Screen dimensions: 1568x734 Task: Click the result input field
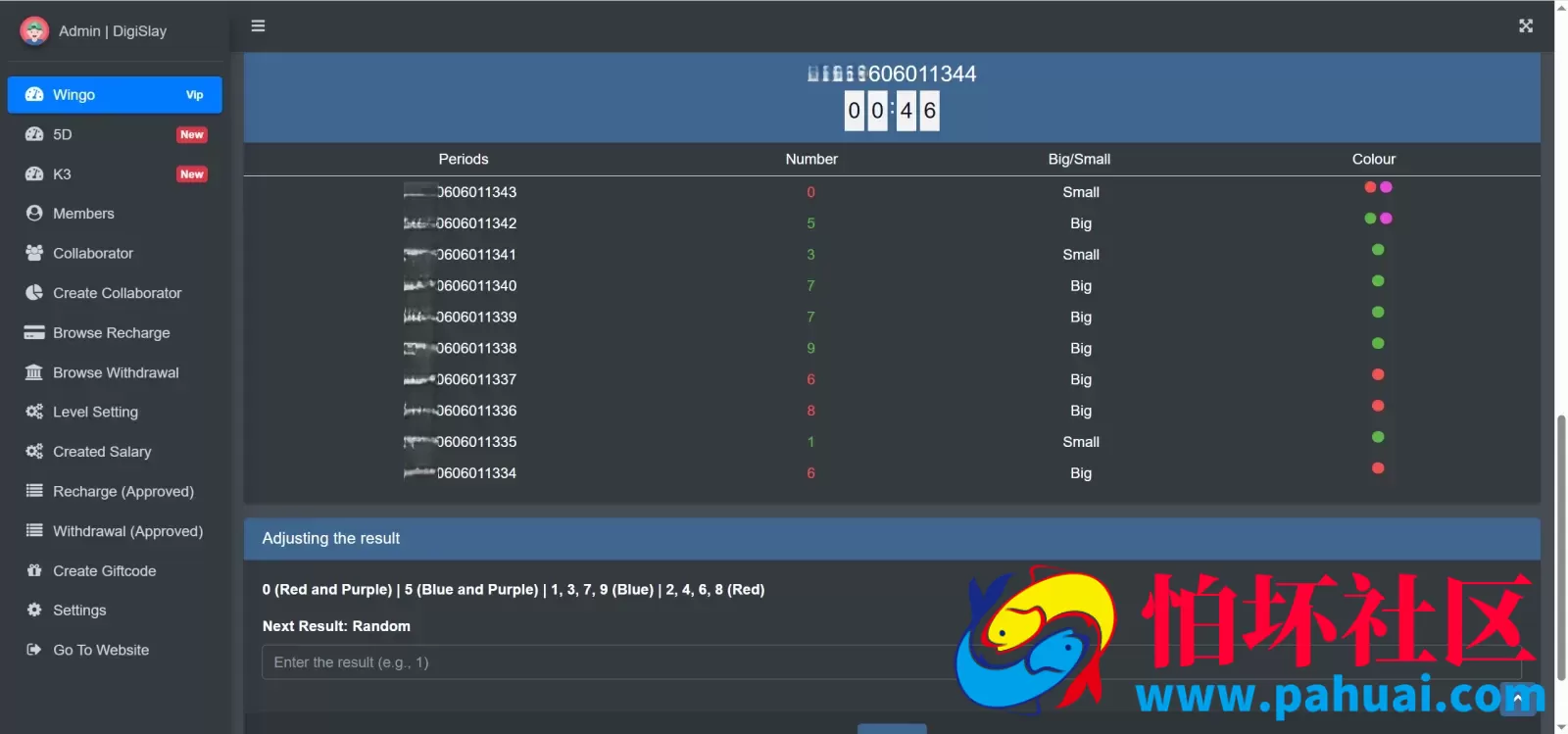892,662
